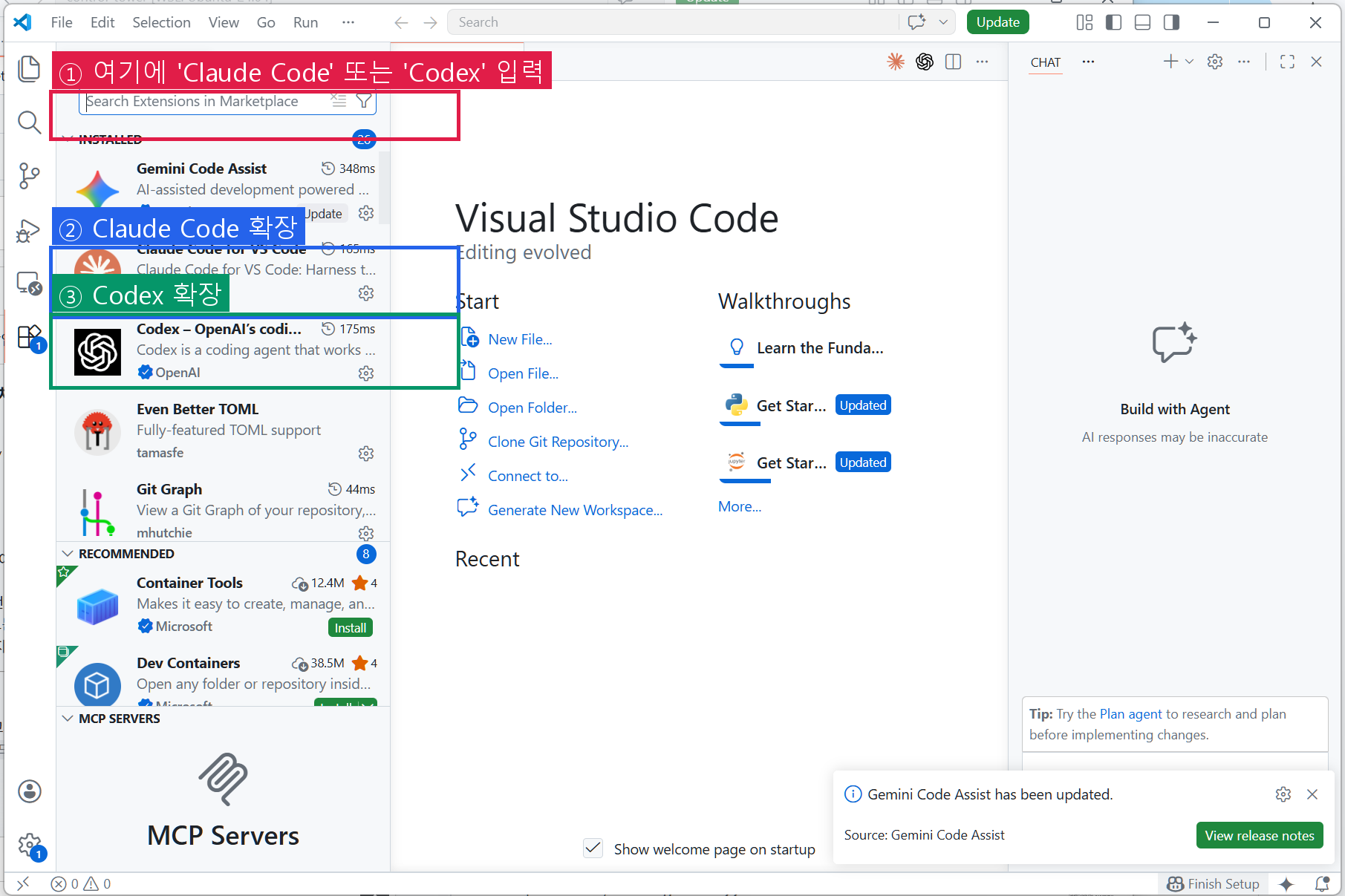
Task: Open the File menu
Action: tap(62, 22)
